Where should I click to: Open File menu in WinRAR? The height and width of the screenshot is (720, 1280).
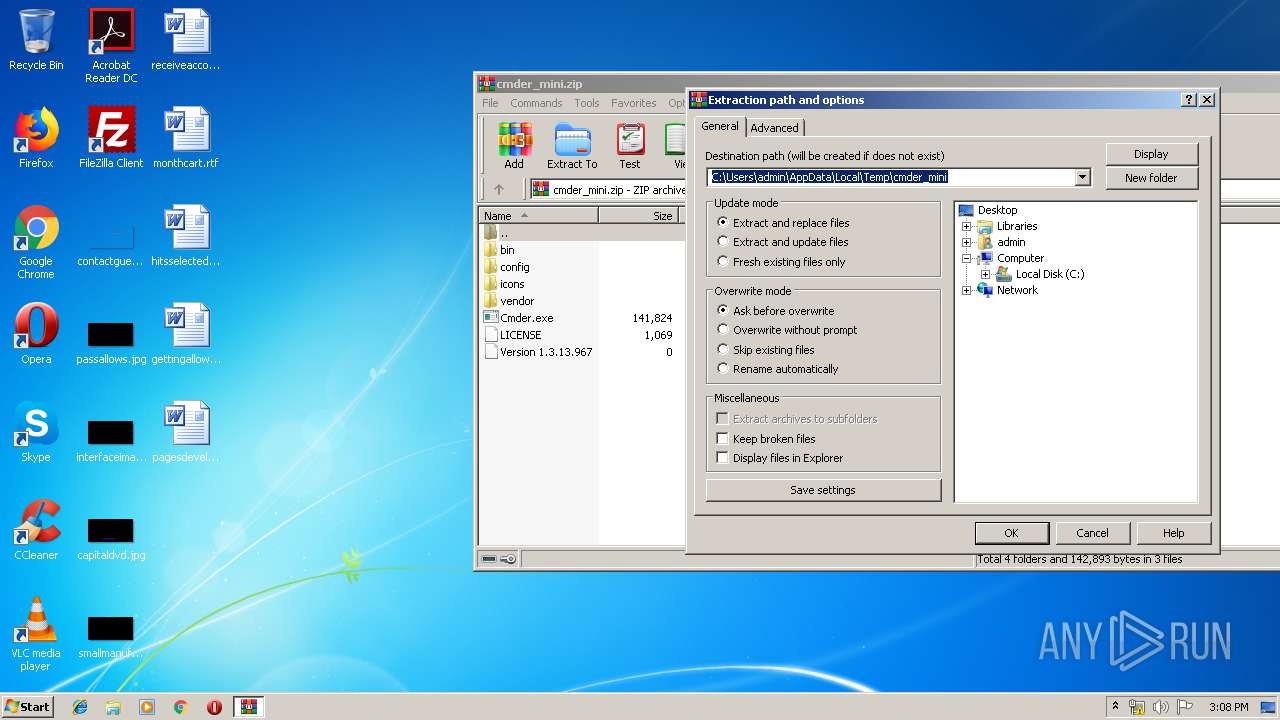click(490, 103)
